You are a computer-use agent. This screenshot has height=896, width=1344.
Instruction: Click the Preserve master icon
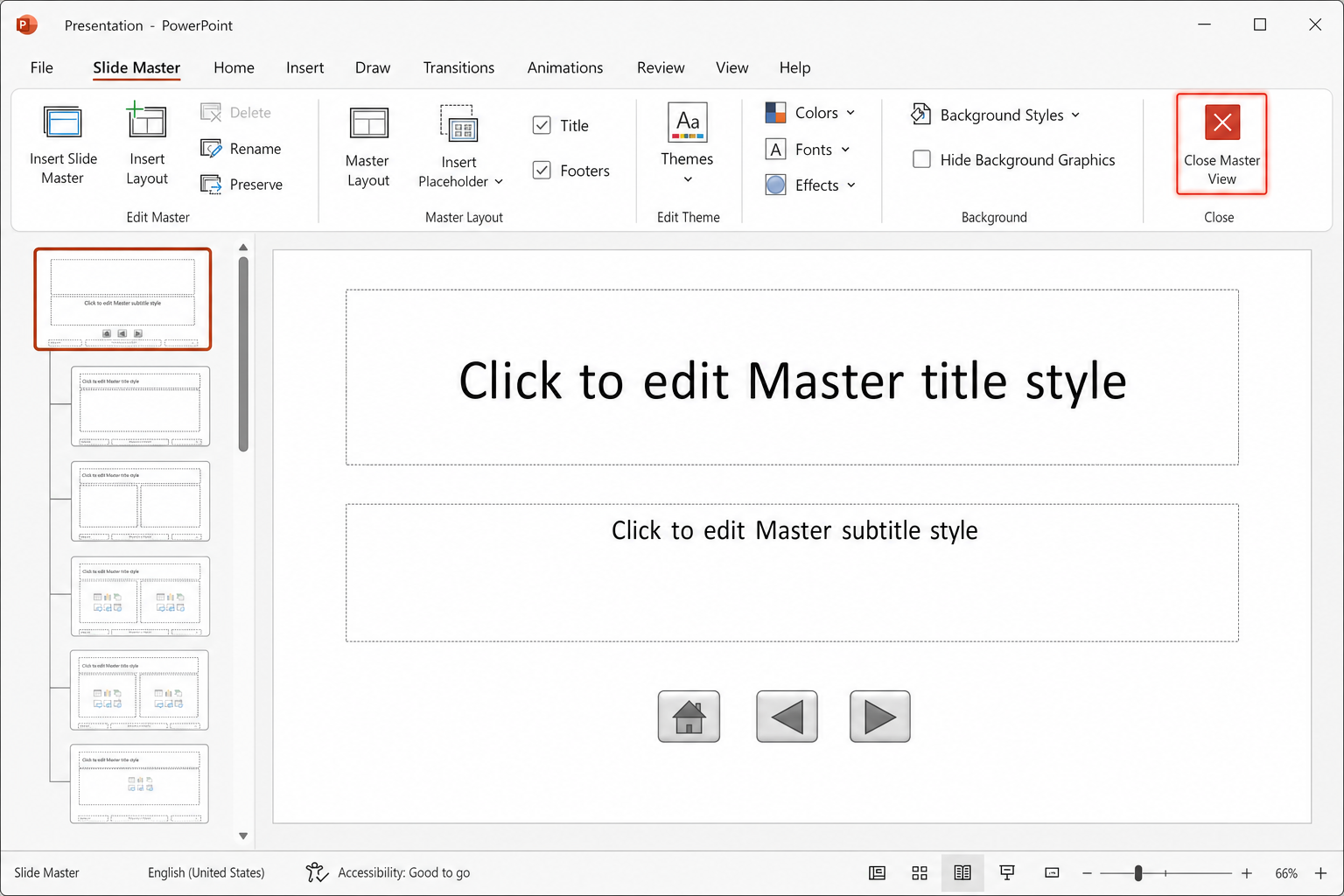(x=211, y=185)
